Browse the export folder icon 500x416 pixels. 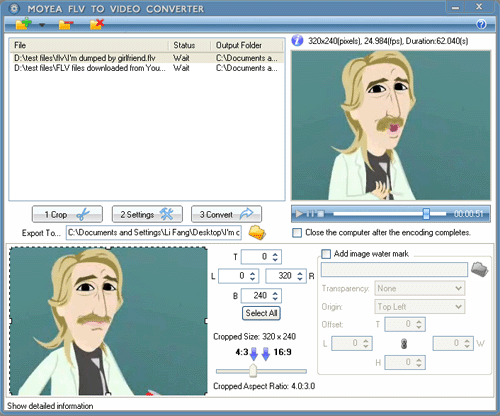[x=257, y=233]
